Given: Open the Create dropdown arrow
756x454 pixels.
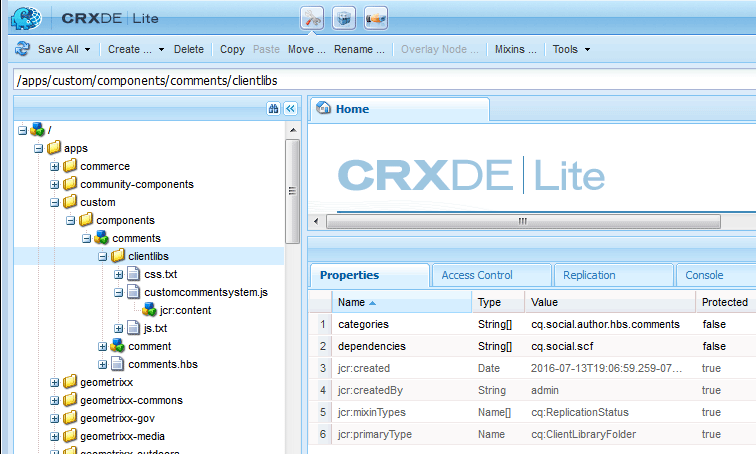Looking at the screenshot, I should tap(161, 49).
